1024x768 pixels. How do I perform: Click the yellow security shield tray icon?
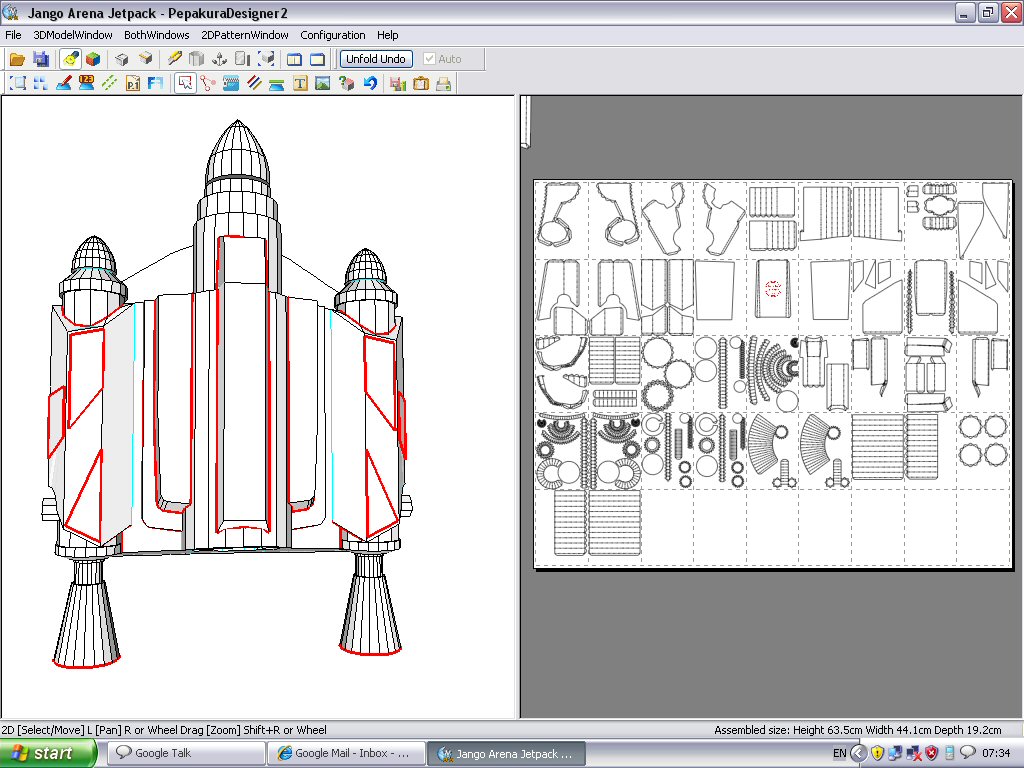point(877,754)
